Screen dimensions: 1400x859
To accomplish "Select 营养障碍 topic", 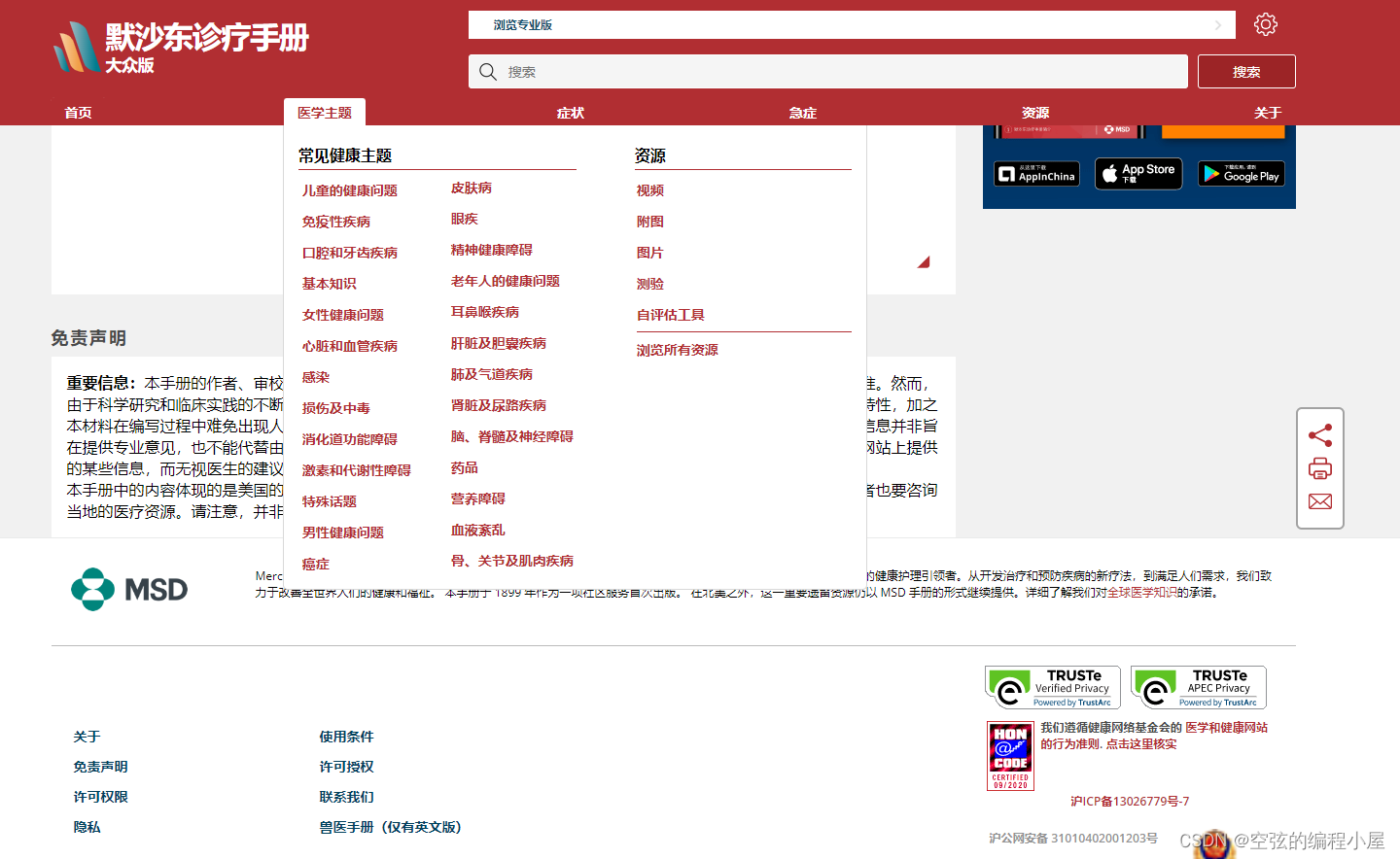I will pos(478,498).
